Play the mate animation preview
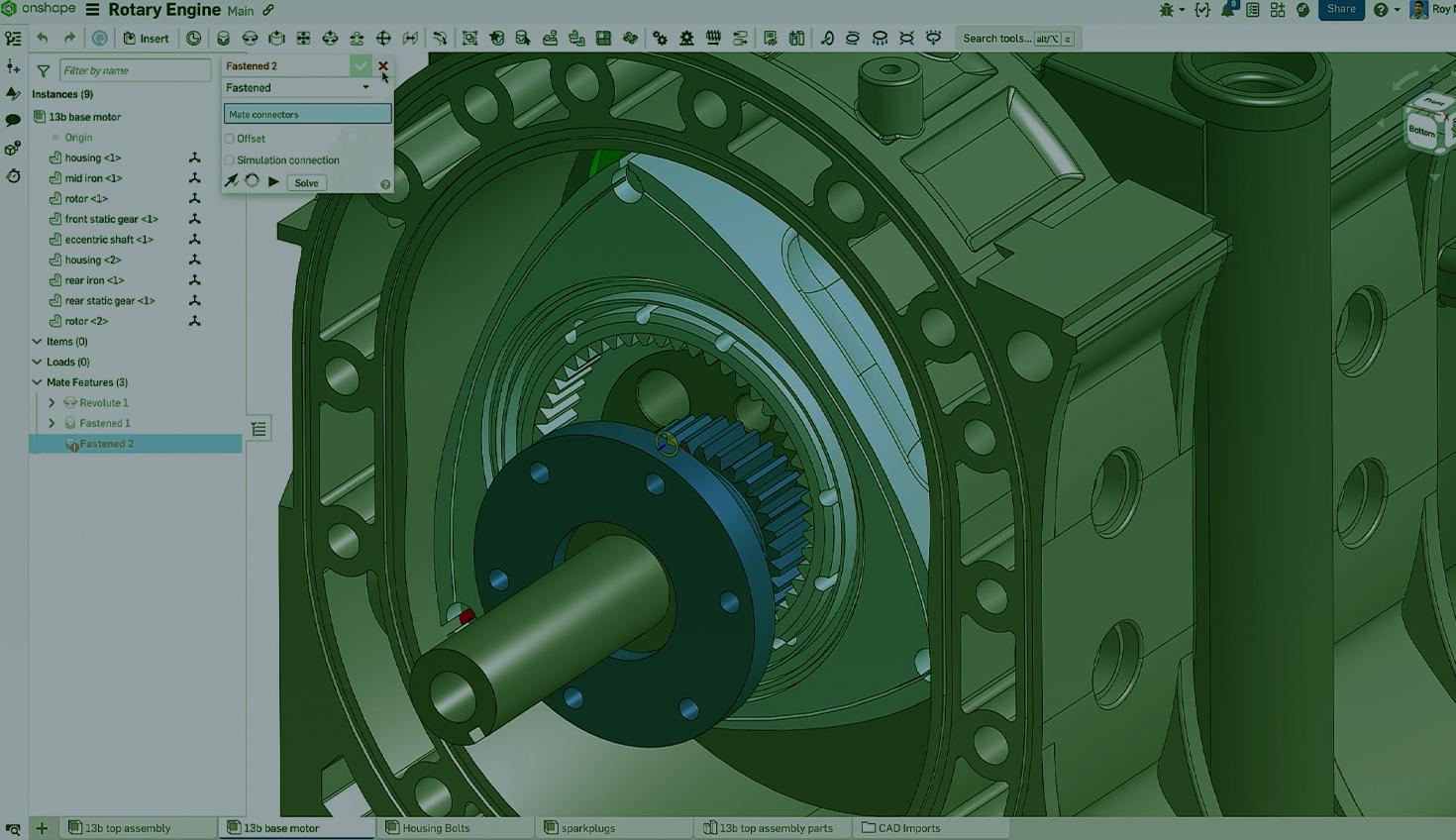This screenshot has height=840, width=1456. point(273,182)
